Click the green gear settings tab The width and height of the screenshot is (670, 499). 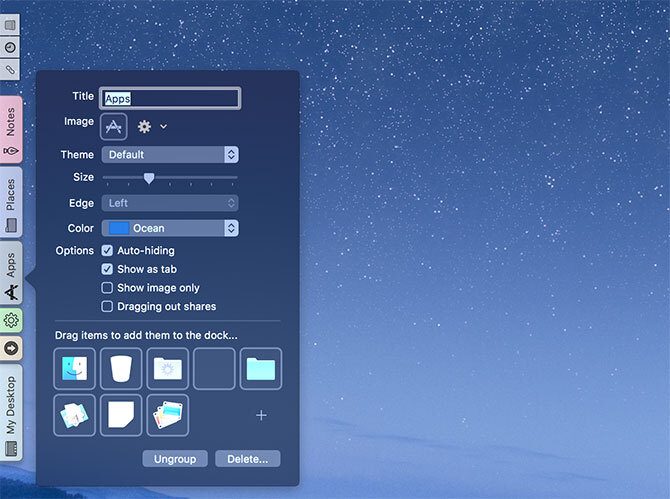(x=11, y=320)
